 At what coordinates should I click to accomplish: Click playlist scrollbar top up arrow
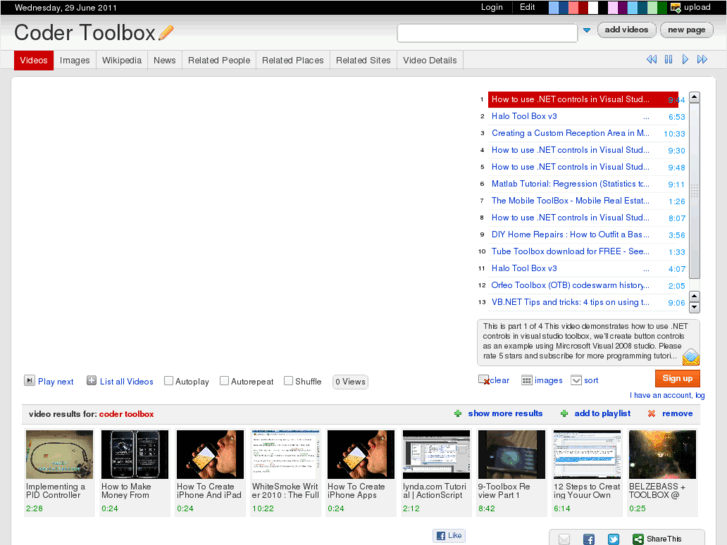pyautogui.click(x=694, y=97)
